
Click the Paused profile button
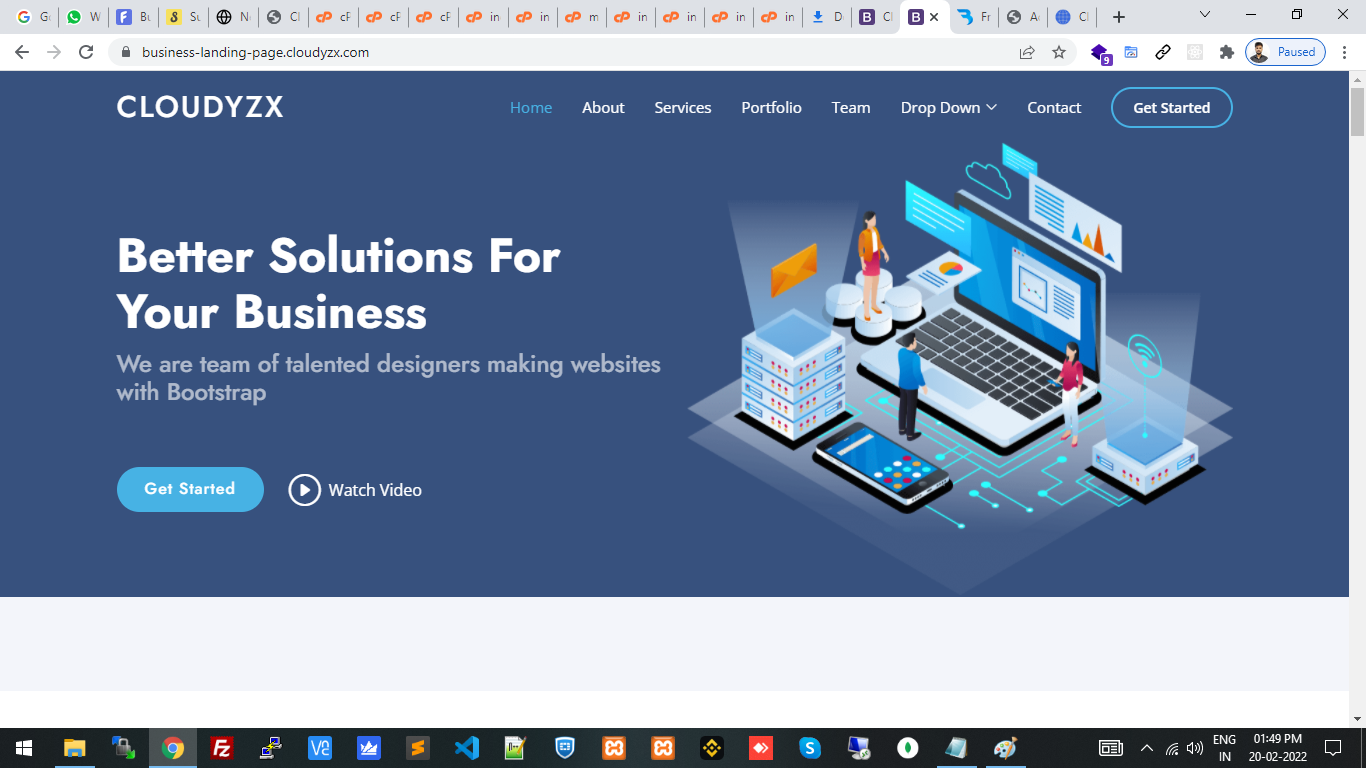pos(1285,52)
